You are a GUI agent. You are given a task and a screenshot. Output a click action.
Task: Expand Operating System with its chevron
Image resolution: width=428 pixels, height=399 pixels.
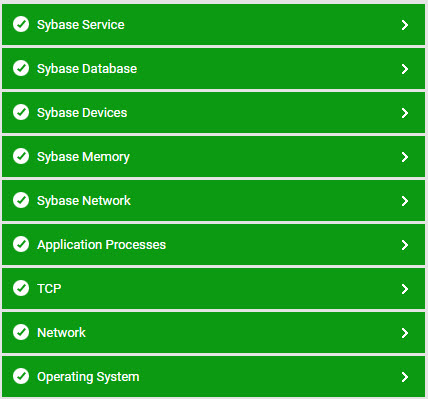click(405, 377)
